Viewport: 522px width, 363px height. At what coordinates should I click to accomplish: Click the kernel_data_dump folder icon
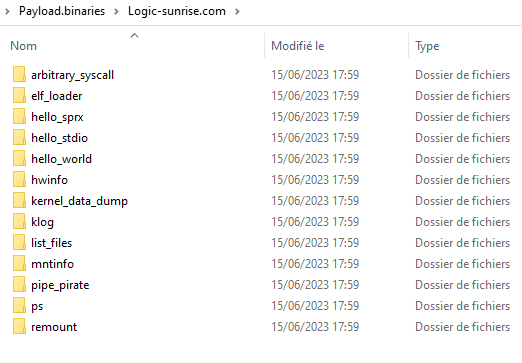19,200
